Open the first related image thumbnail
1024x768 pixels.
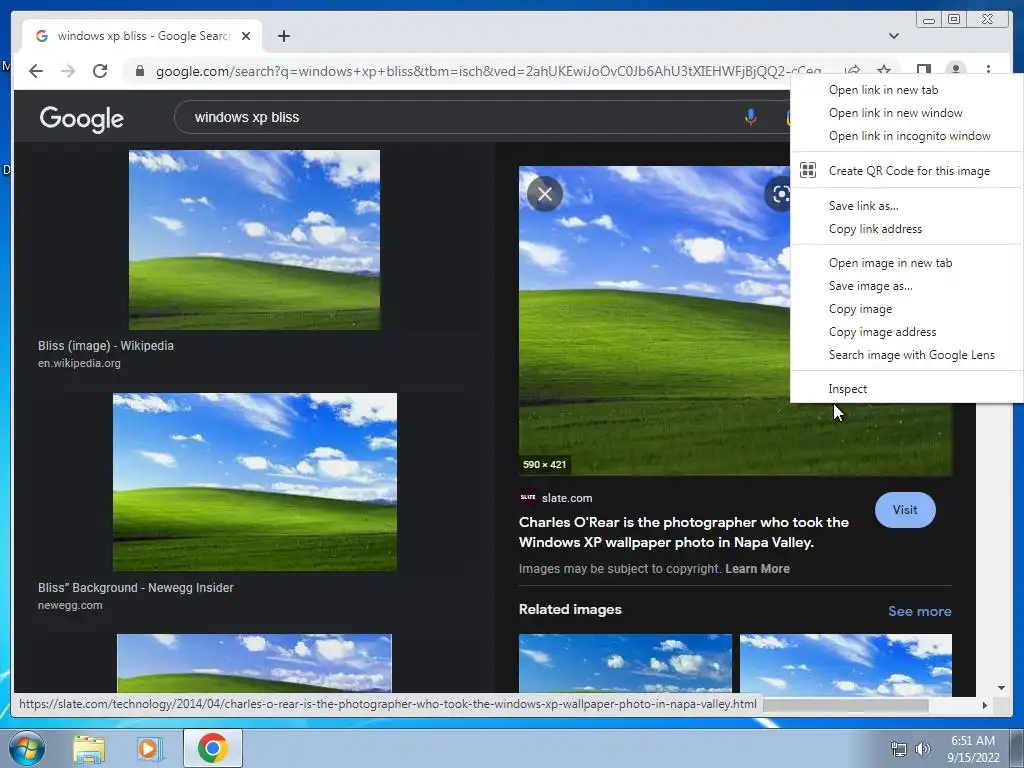pyautogui.click(x=625, y=663)
